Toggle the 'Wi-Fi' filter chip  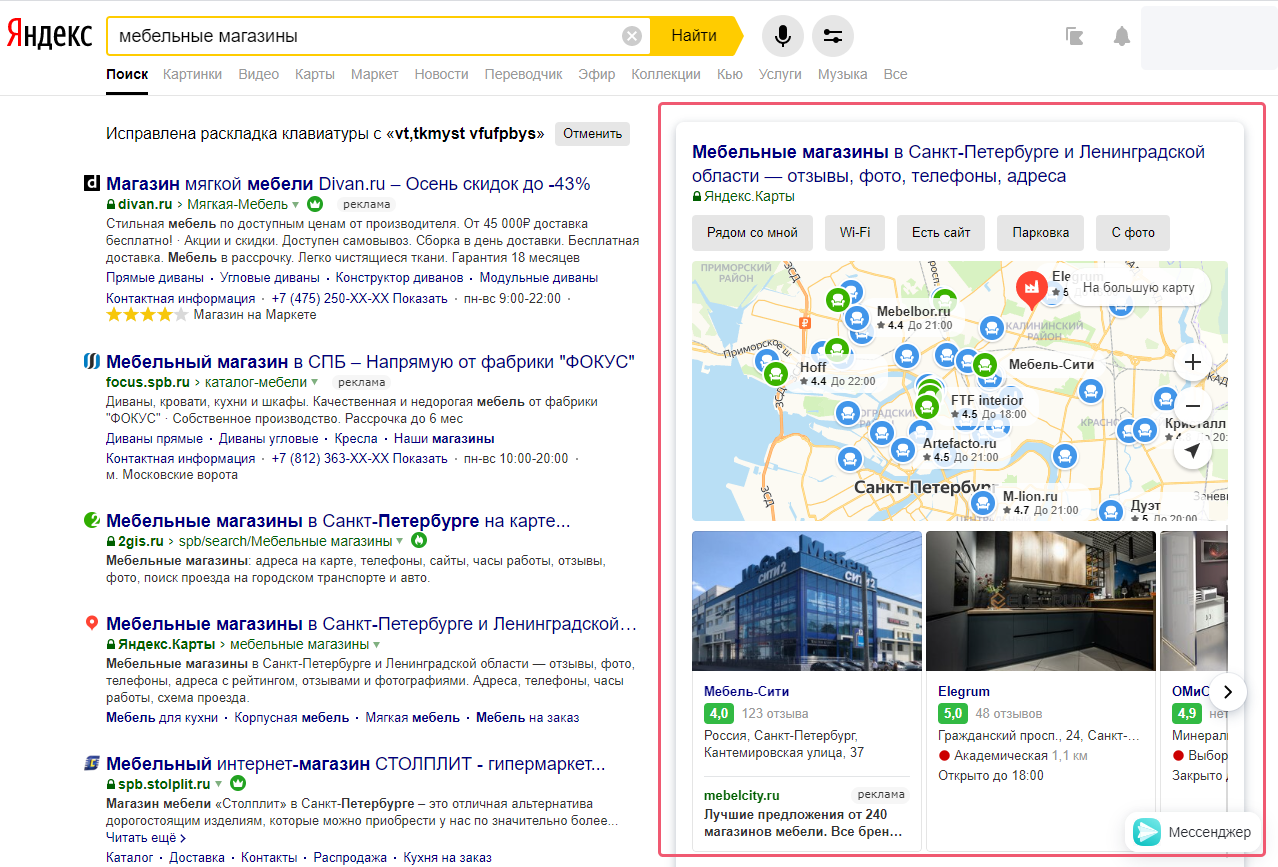click(854, 233)
